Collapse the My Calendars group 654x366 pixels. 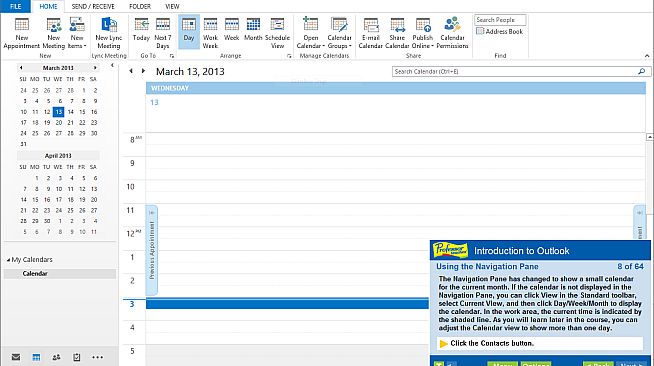pos(8,260)
